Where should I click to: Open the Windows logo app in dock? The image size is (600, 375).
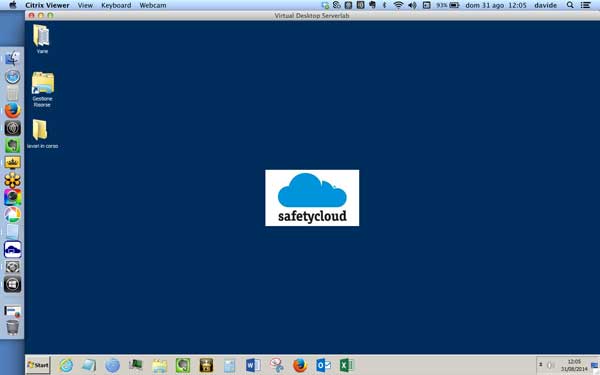(x=12, y=285)
